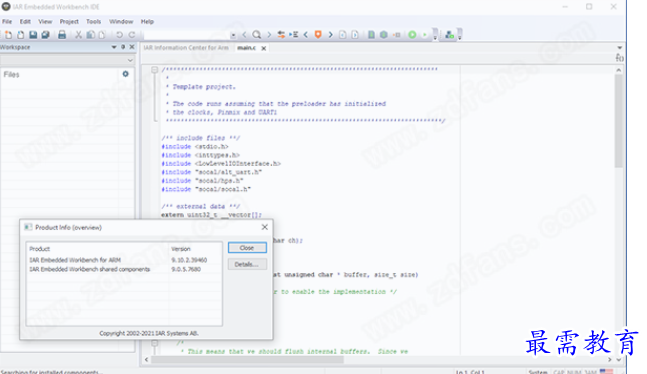Print the document using printer icon

point(62,35)
